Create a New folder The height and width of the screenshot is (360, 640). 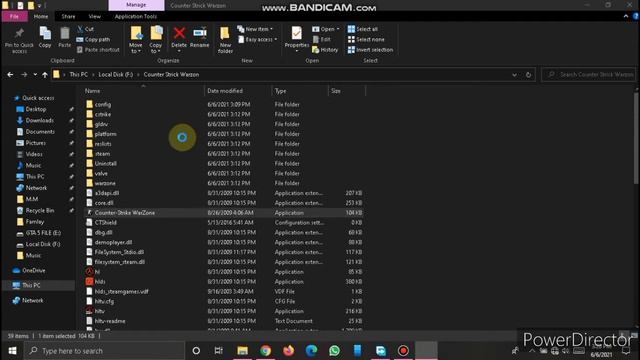tap(225, 40)
